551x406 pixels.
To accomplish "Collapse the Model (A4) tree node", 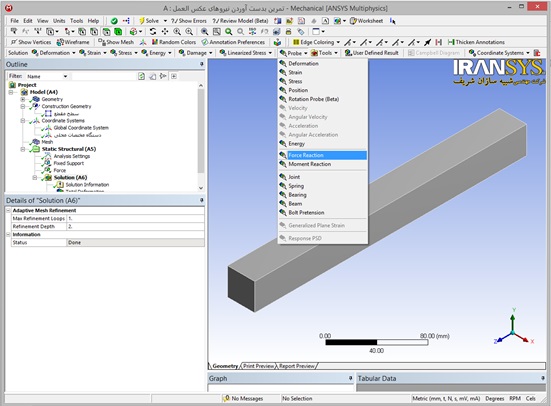I will (11, 92).
